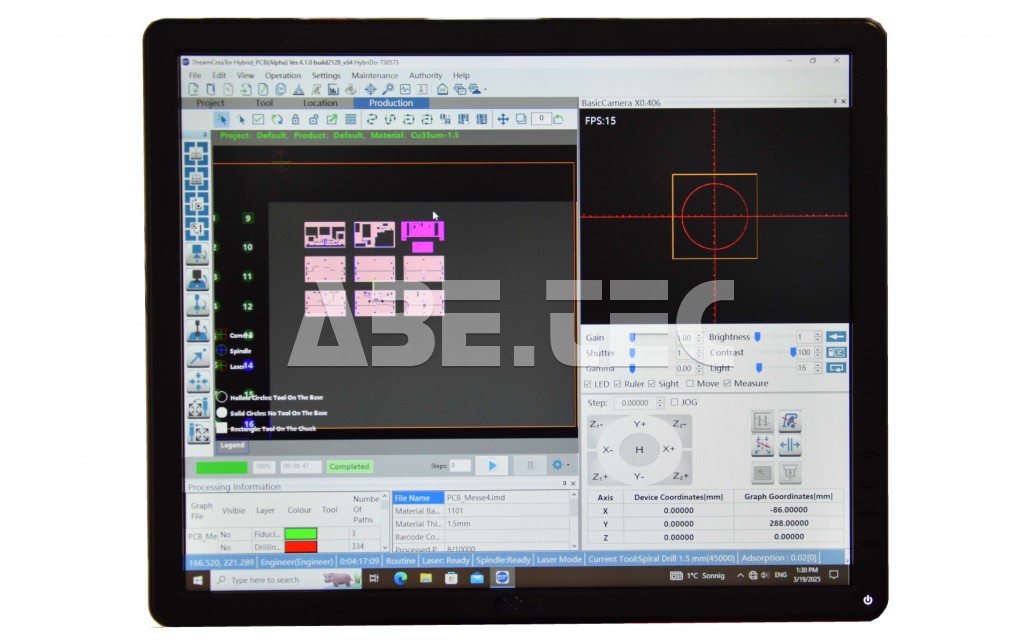
Task: Click the magnifier search icon in main toolbar
Action: [x=387, y=89]
